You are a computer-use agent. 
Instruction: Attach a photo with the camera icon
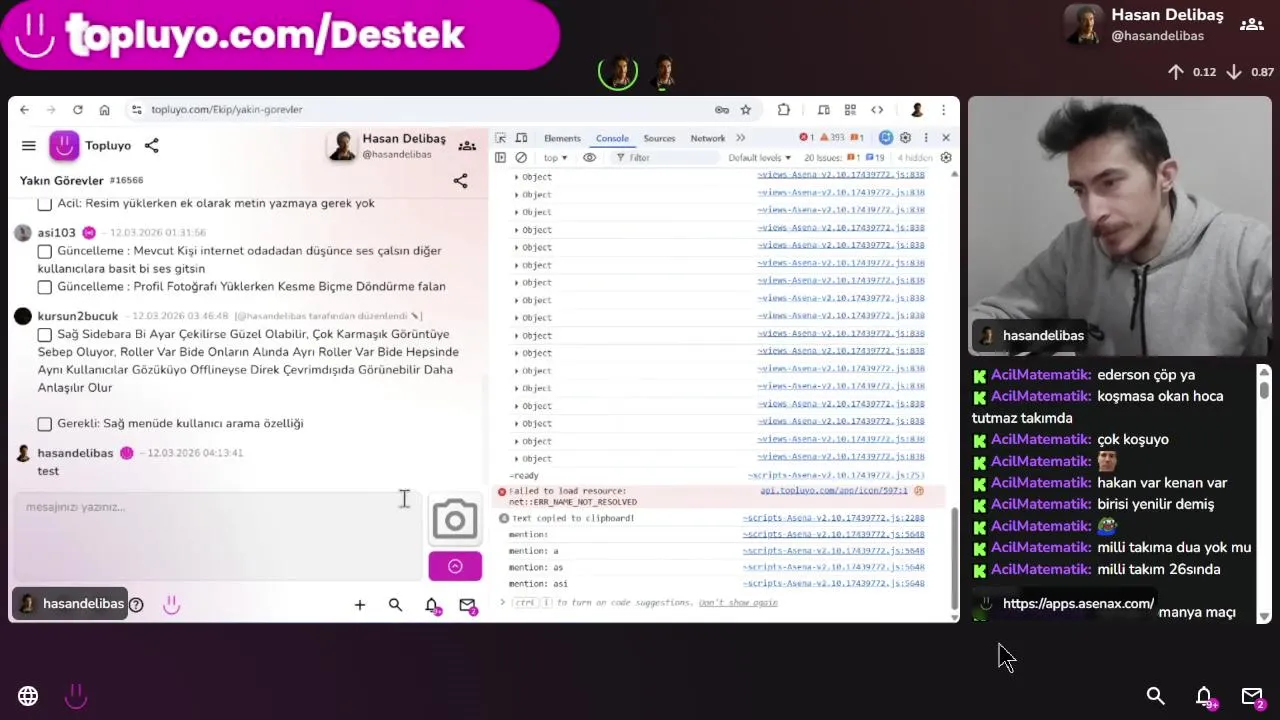tap(455, 520)
